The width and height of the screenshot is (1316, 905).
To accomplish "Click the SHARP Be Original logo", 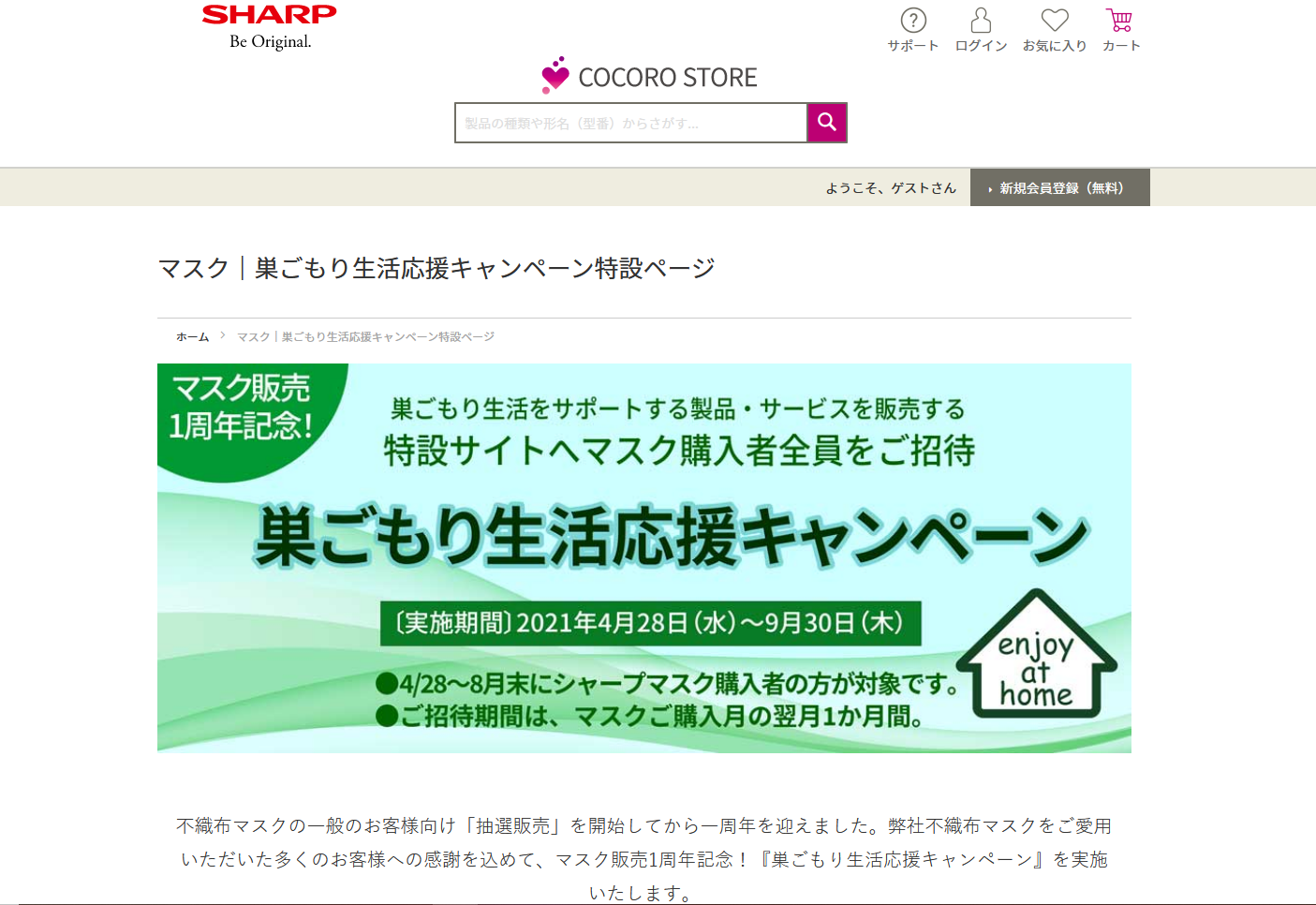I will pos(270,27).
